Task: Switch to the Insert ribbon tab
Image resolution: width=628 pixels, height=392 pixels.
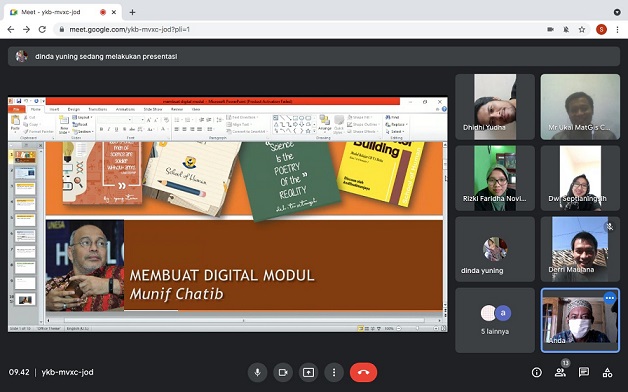Action: pos(54,109)
